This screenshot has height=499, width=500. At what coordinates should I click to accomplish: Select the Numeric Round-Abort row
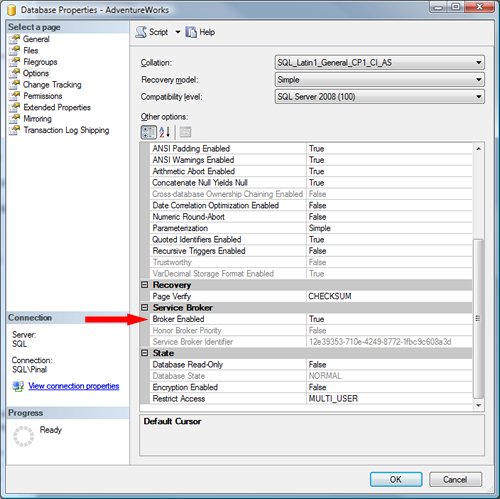pyautogui.click(x=311, y=217)
